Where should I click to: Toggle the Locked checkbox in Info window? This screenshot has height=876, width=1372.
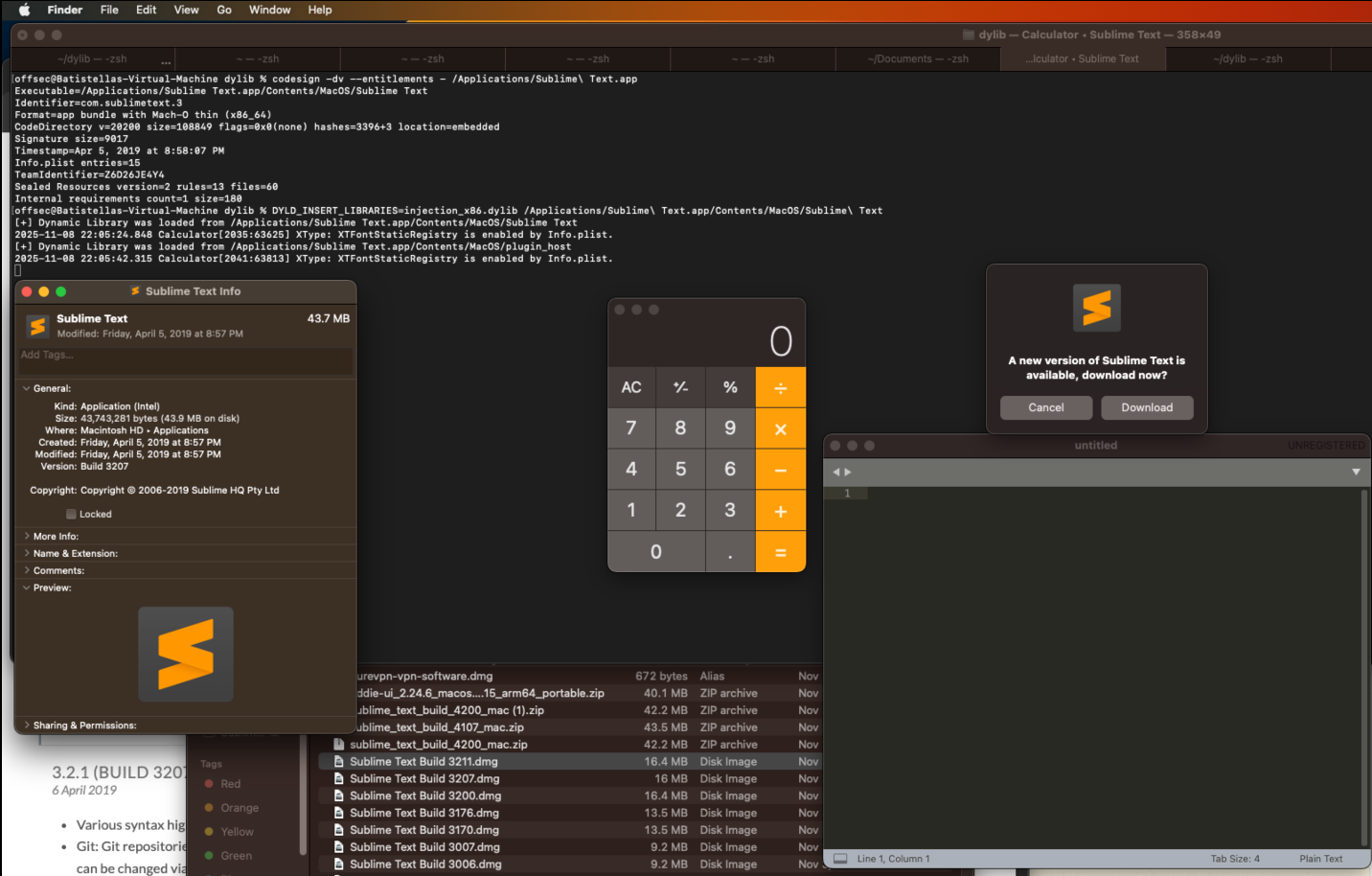tap(71, 514)
